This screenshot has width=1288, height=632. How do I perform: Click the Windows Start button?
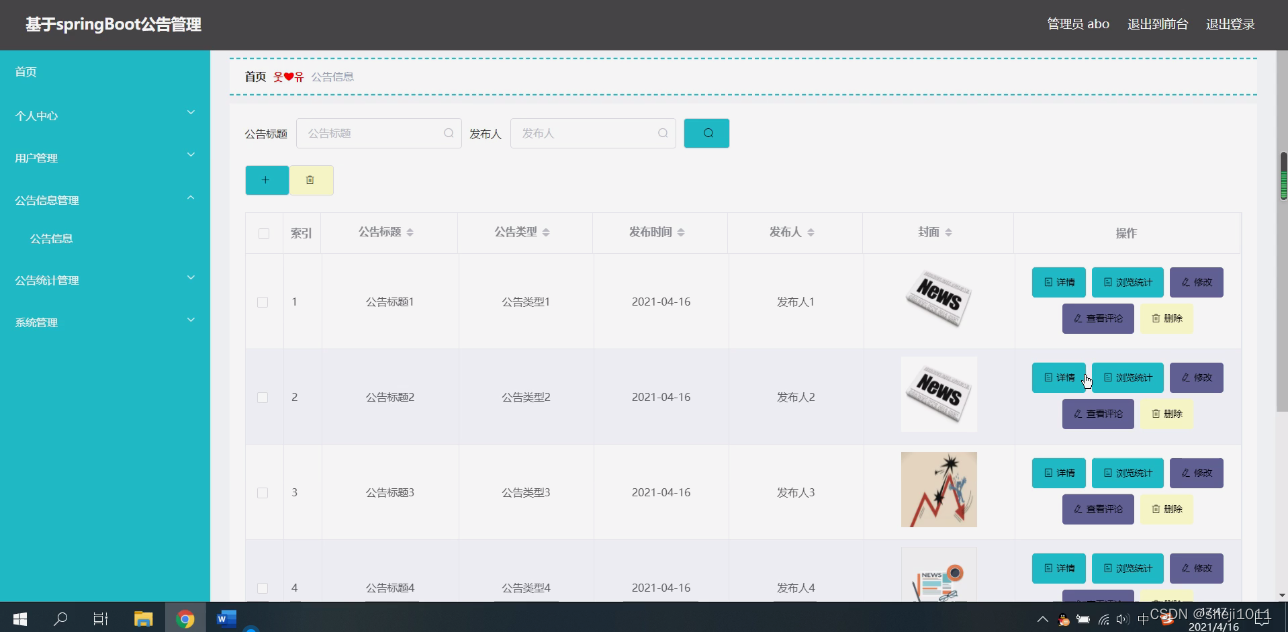(x=19, y=617)
